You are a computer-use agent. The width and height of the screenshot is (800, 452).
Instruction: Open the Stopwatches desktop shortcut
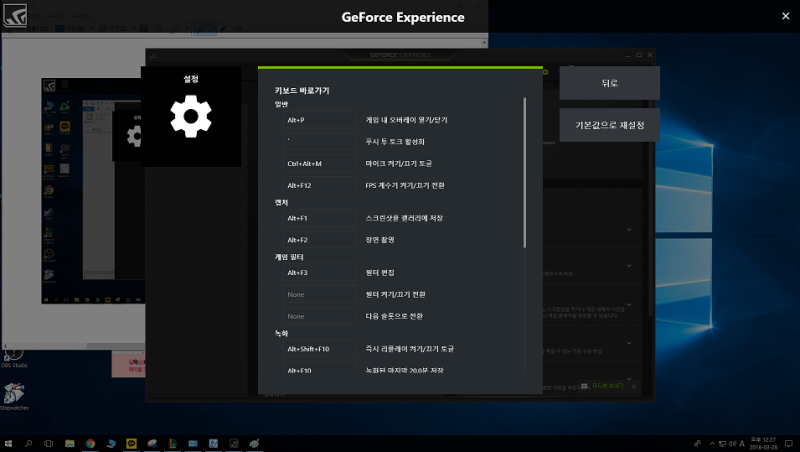(14, 396)
